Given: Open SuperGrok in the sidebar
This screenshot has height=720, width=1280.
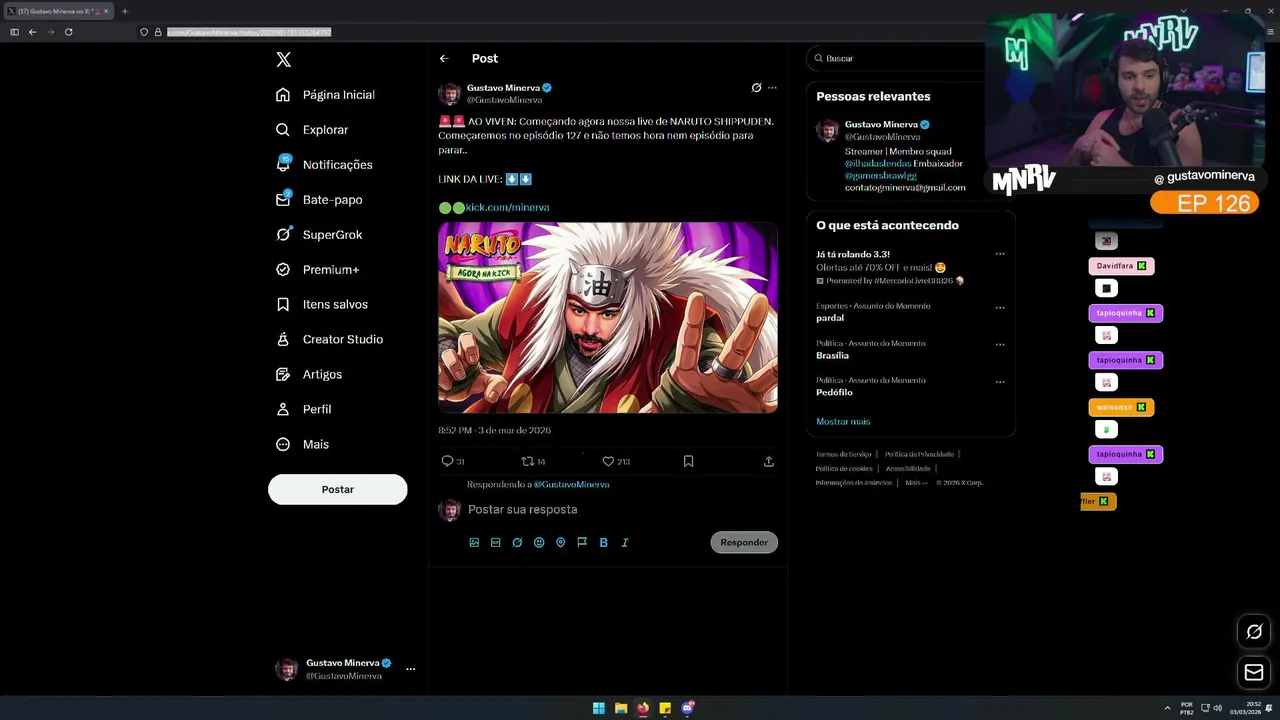Looking at the screenshot, I should coord(319,235).
